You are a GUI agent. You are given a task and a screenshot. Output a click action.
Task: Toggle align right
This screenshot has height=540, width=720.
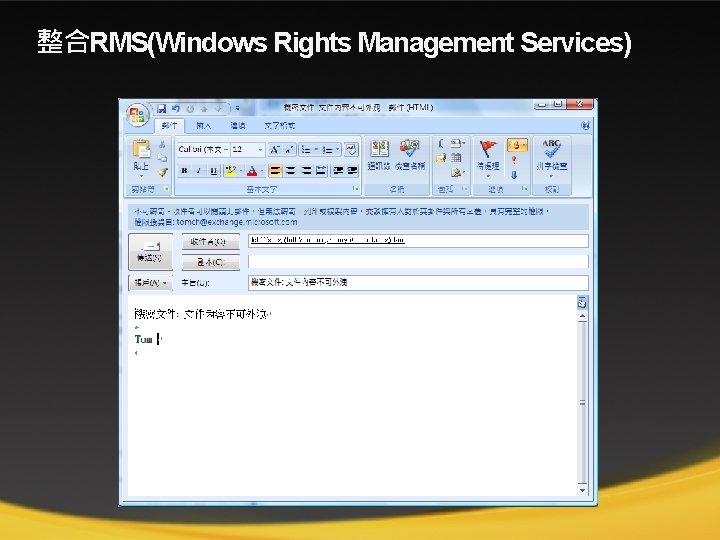pos(306,171)
